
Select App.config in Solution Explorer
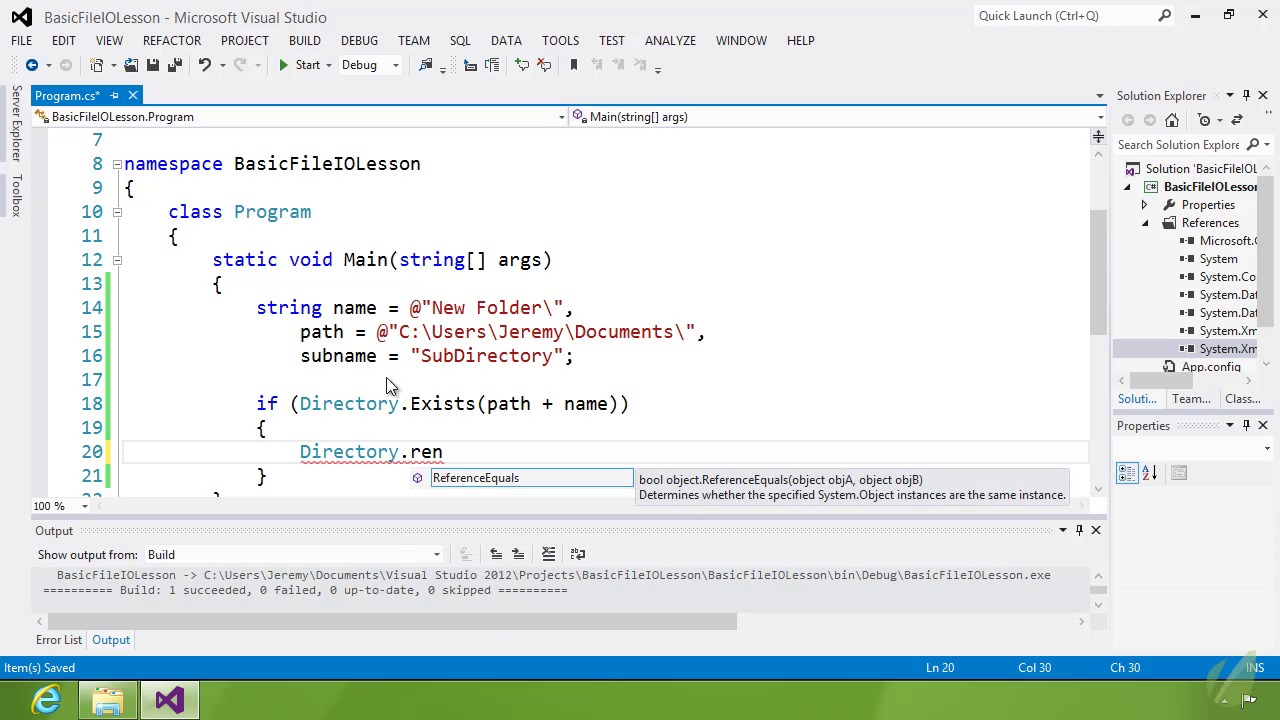click(x=1210, y=367)
